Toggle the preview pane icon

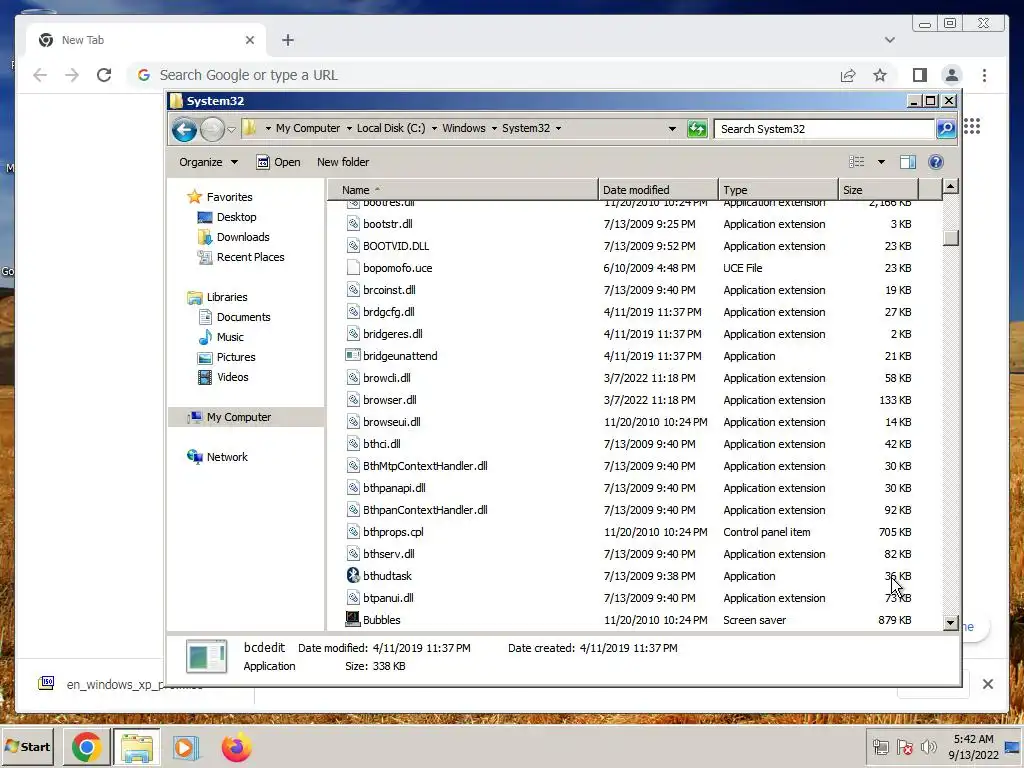tap(908, 162)
